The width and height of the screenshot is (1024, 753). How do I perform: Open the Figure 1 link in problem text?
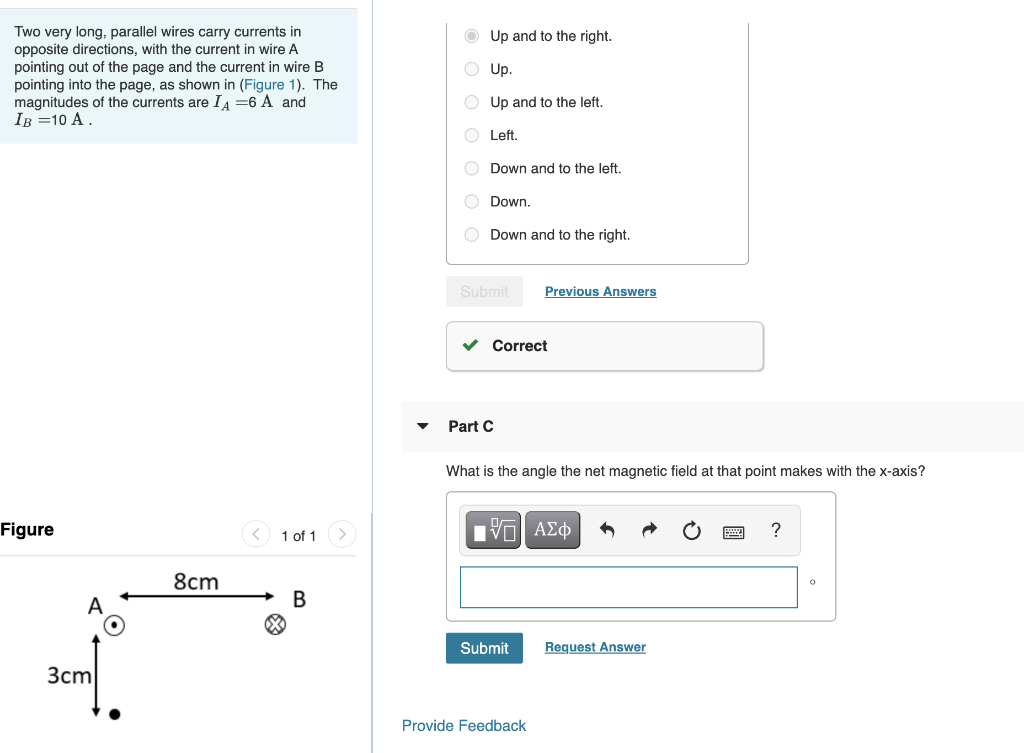coord(270,85)
